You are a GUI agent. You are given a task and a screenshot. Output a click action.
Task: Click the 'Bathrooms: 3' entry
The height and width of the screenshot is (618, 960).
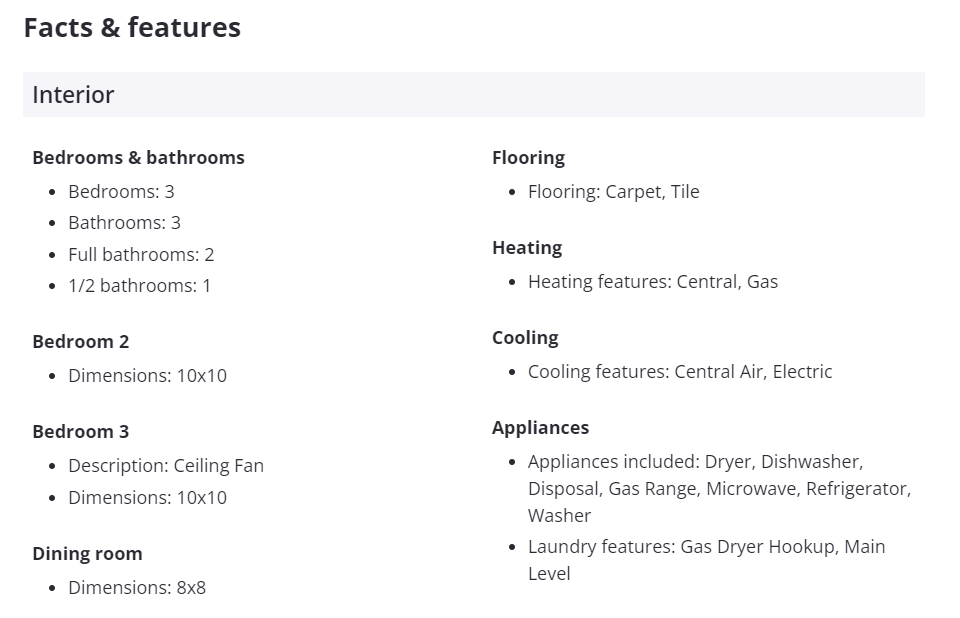[x=124, y=223]
